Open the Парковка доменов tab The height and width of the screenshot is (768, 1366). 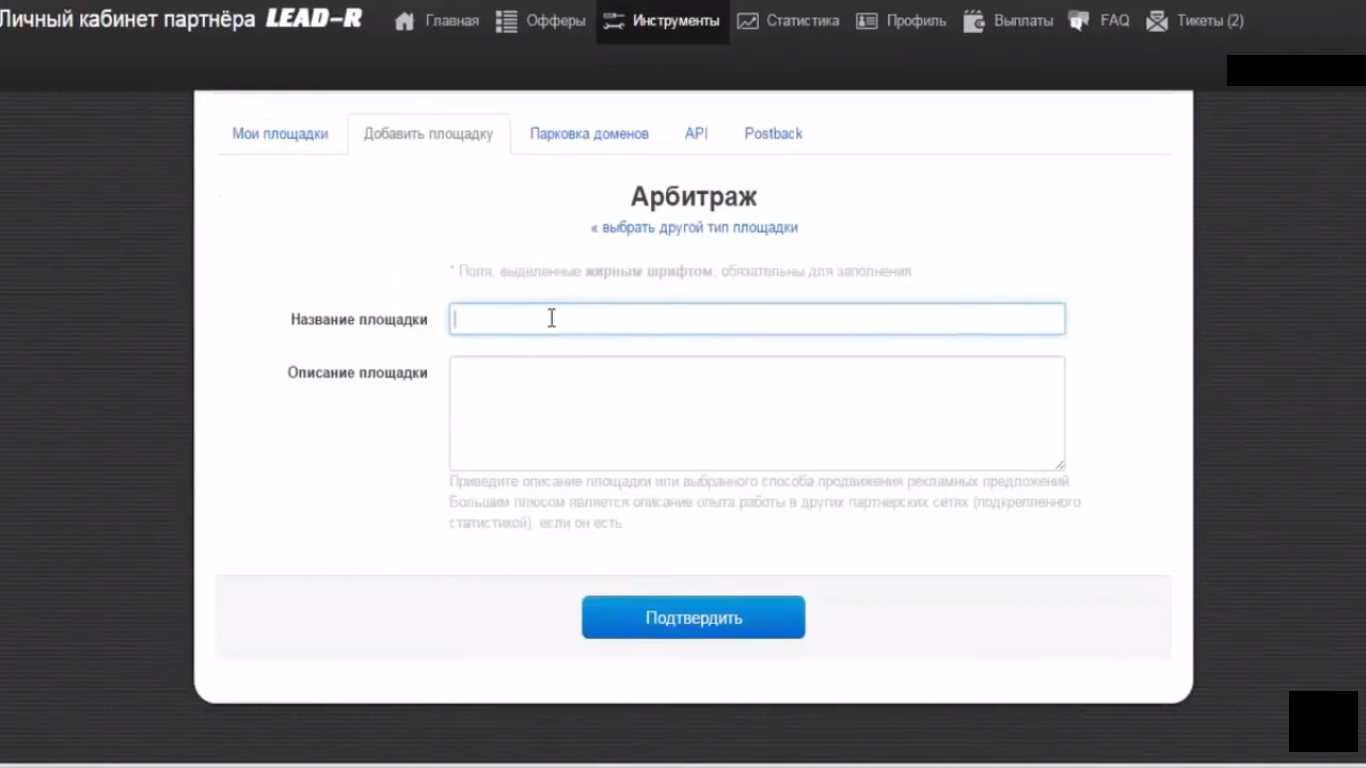coord(589,133)
